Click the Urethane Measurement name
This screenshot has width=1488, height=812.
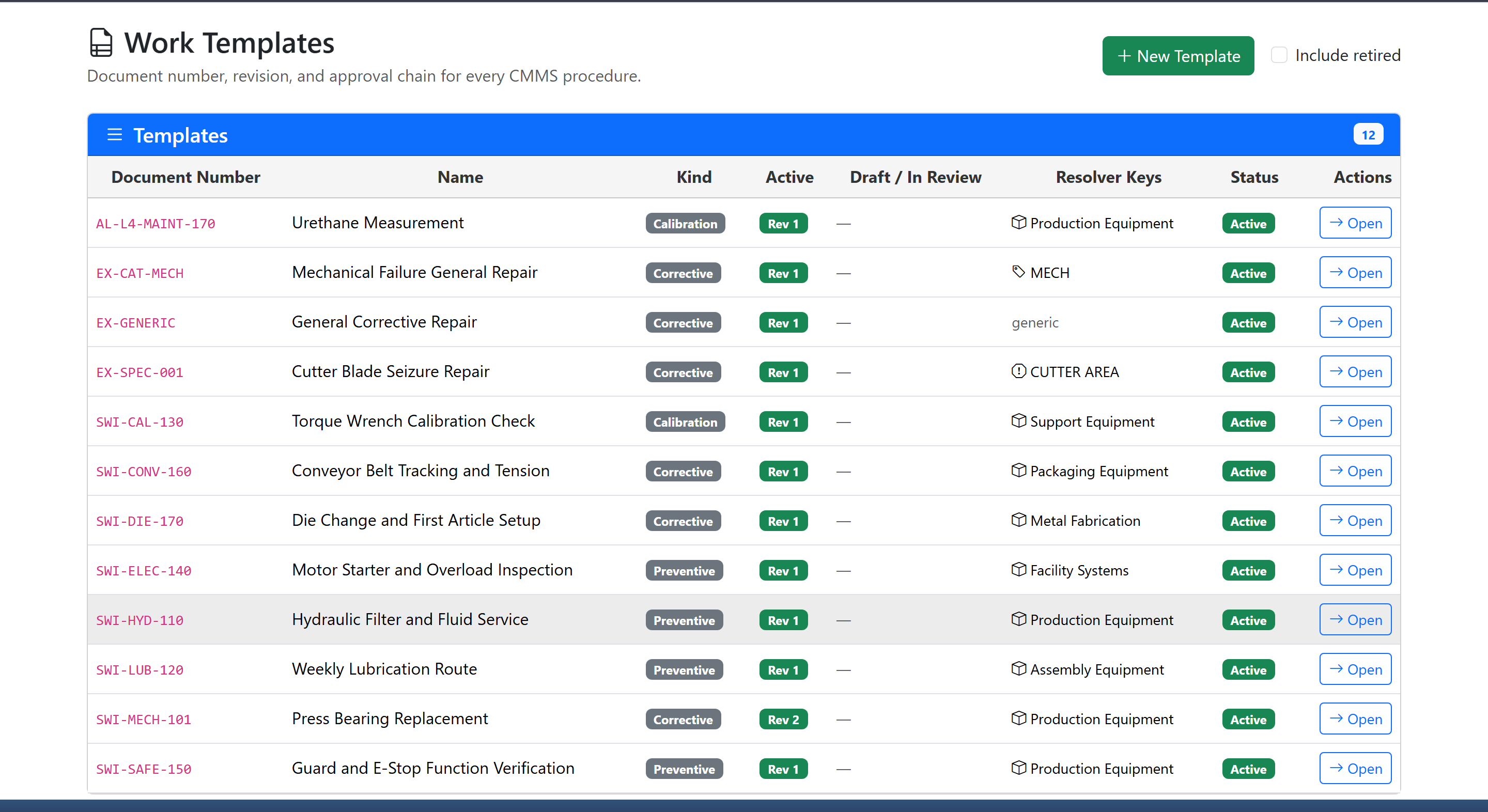(x=378, y=222)
